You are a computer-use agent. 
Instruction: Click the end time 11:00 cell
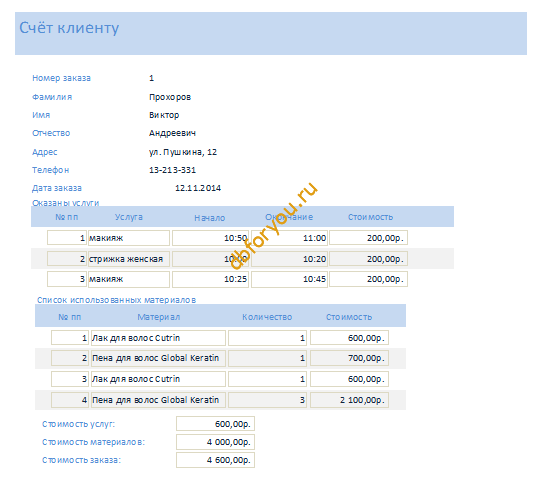click(x=289, y=238)
